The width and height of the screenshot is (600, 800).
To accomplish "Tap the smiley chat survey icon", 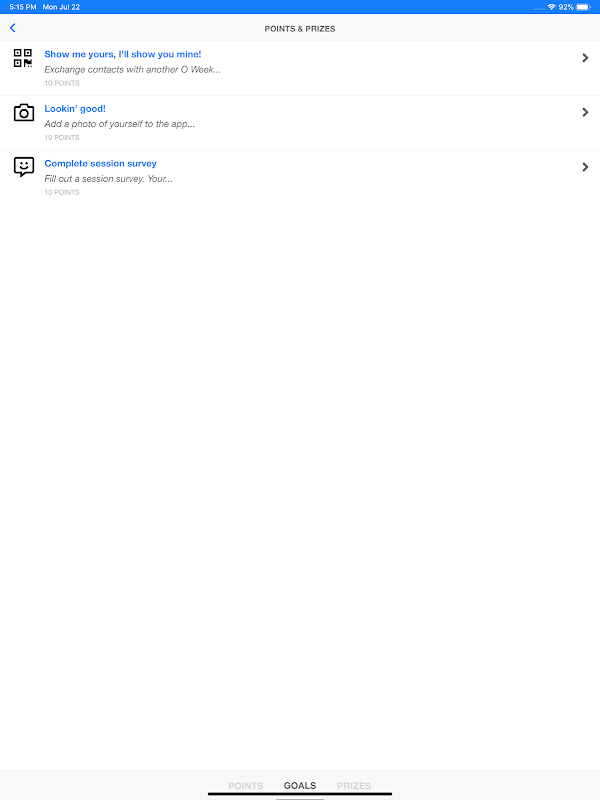I will (x=23, y=167).
